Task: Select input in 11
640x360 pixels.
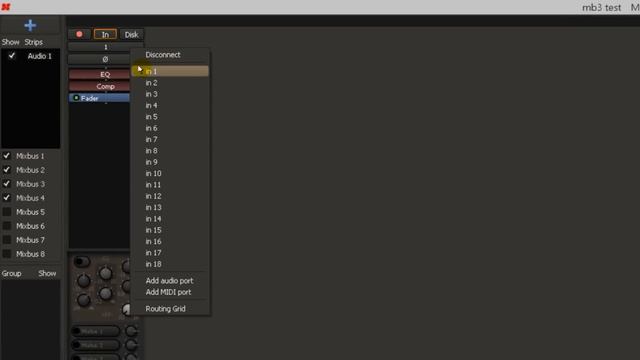Action: pyautogui.click(x=171, y=185)
